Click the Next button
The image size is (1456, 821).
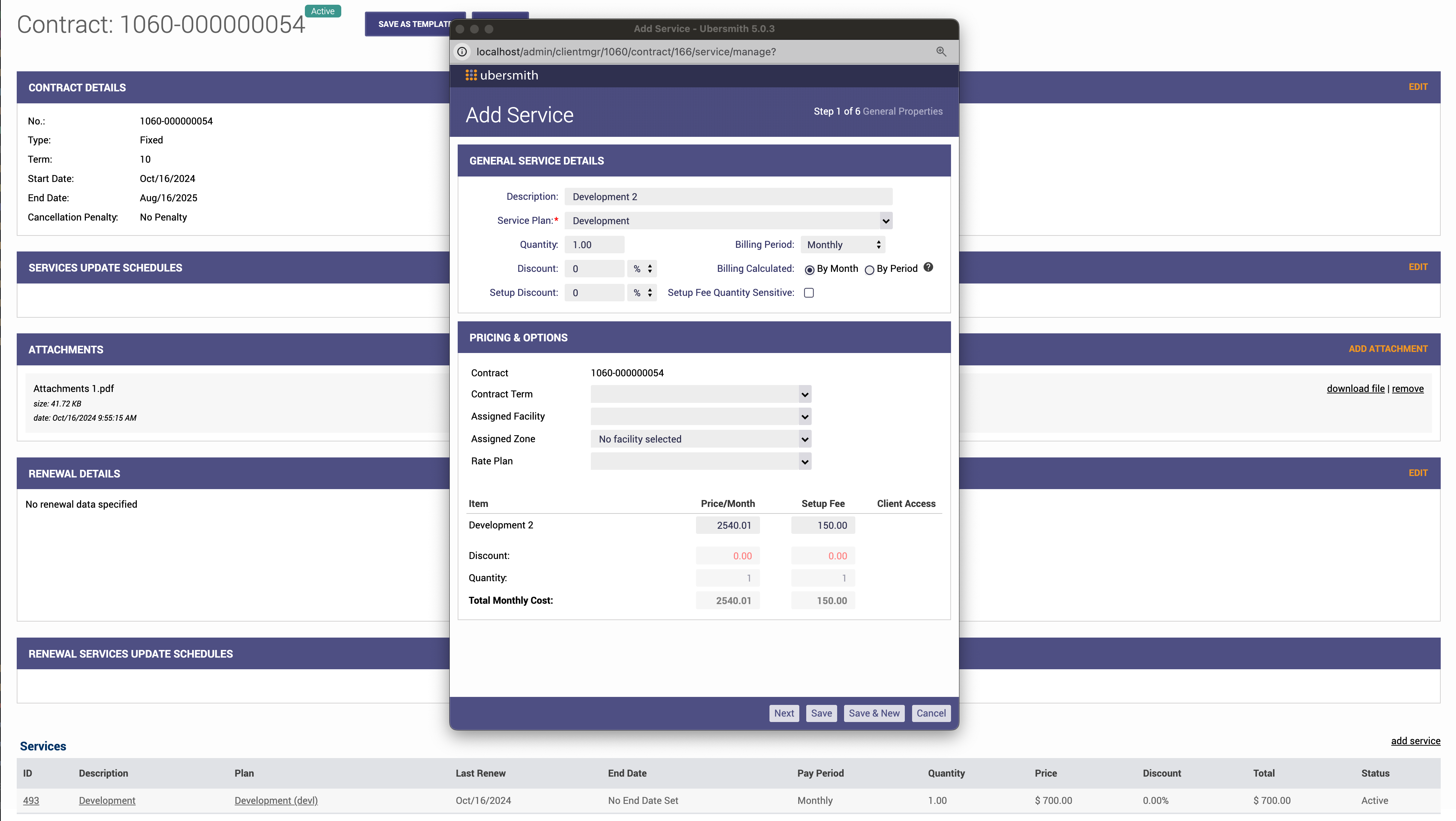(784, 713)
